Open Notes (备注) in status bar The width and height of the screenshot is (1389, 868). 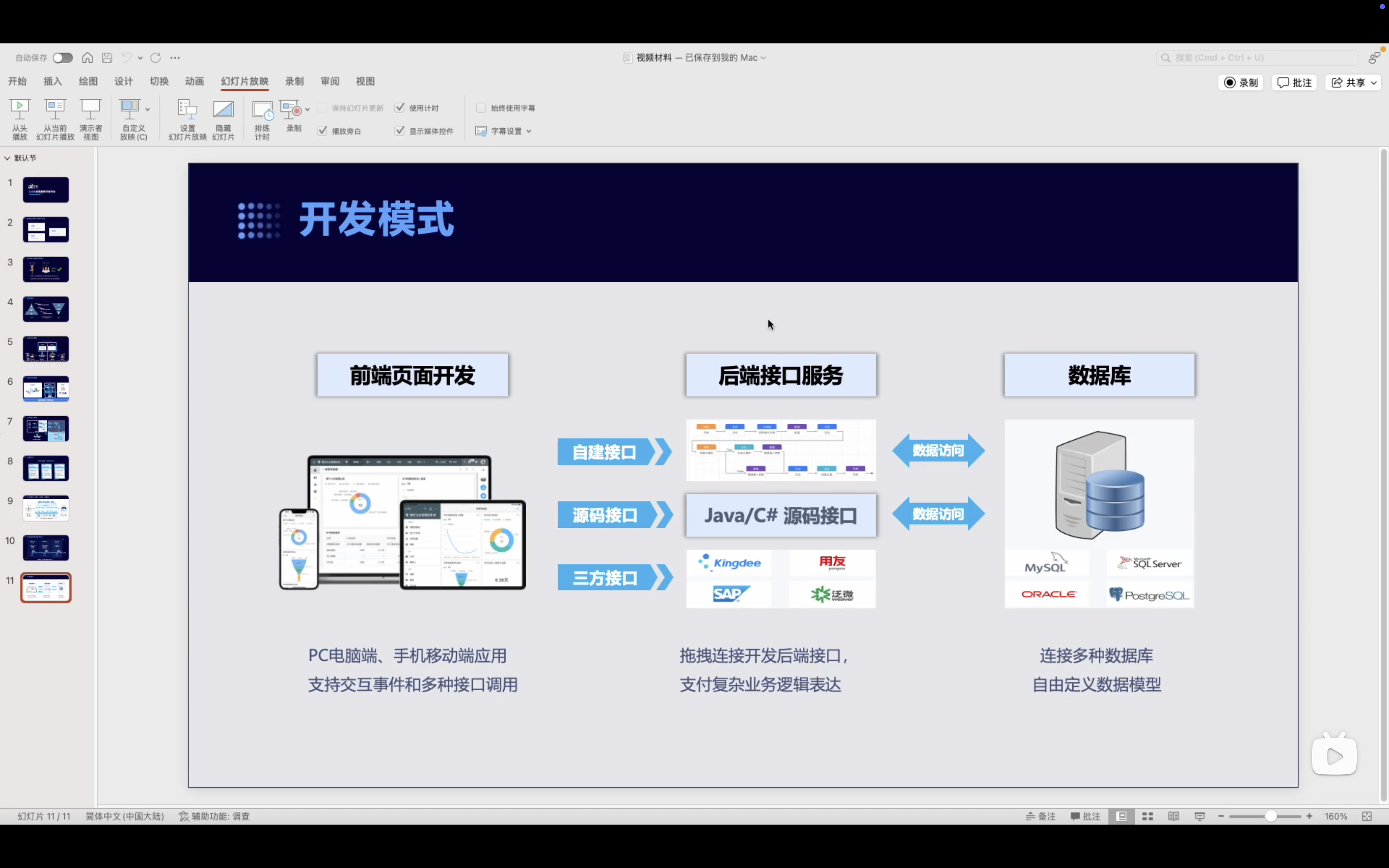[1041, 816]
